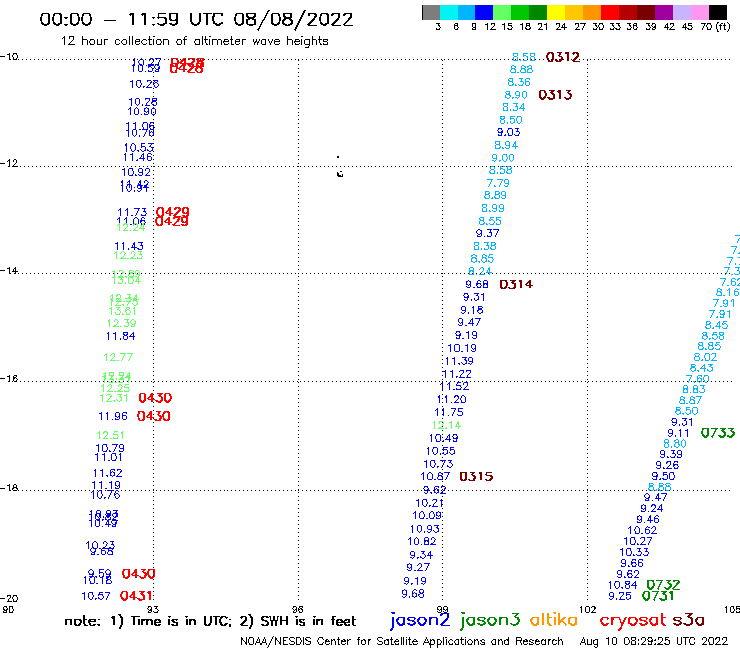Click the gray swatch in the wave height legend
The height and width of the screenshot is (650, 740).
point(431,12)
